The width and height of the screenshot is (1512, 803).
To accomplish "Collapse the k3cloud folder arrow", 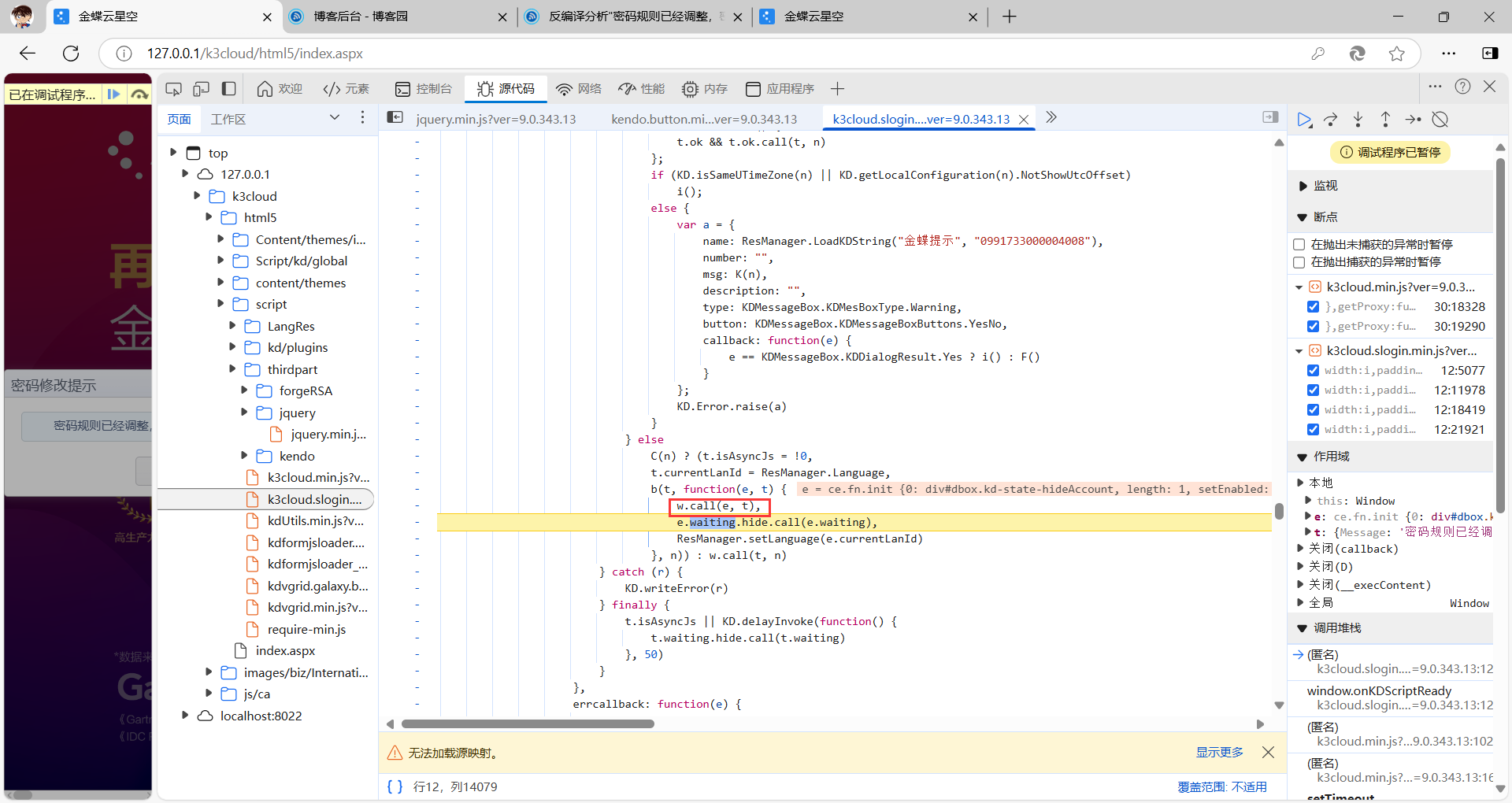I will (197, 196).
